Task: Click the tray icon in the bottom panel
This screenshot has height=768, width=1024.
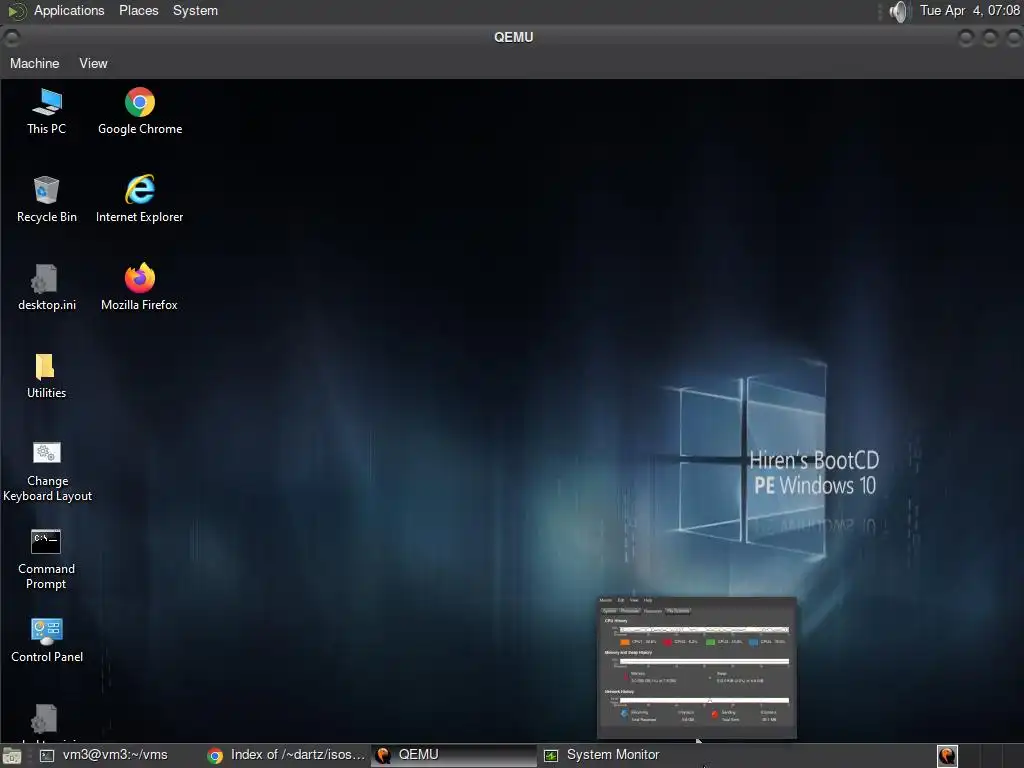Action: [947, 756]
